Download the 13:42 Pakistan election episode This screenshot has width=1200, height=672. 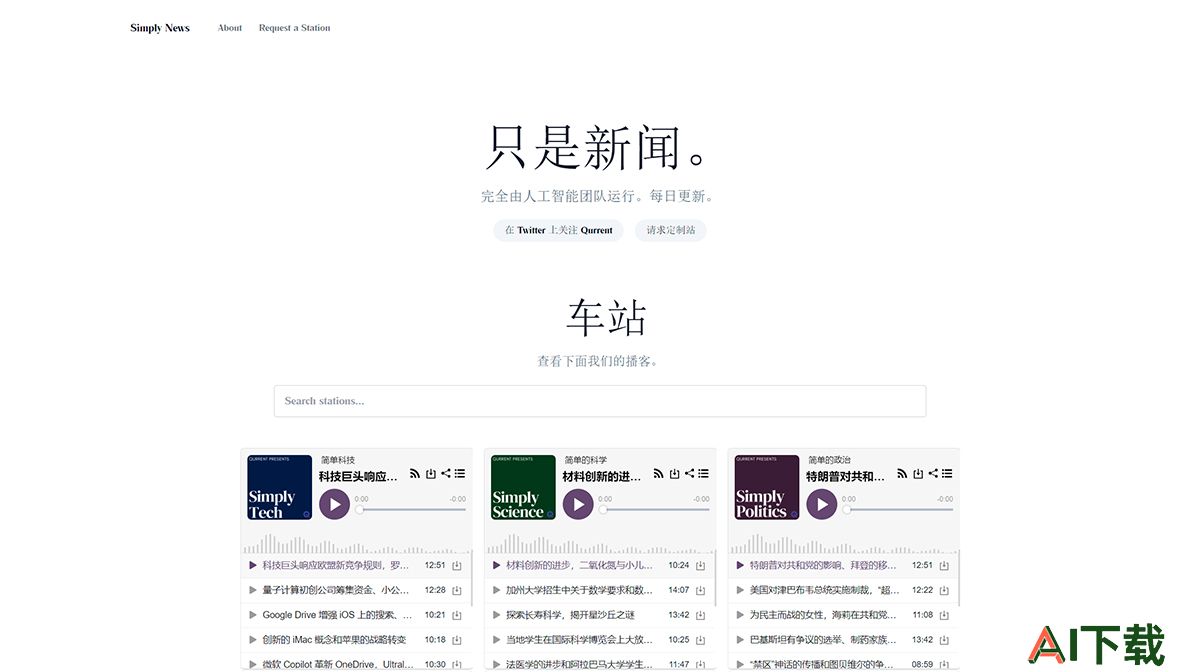coord(944,640)
